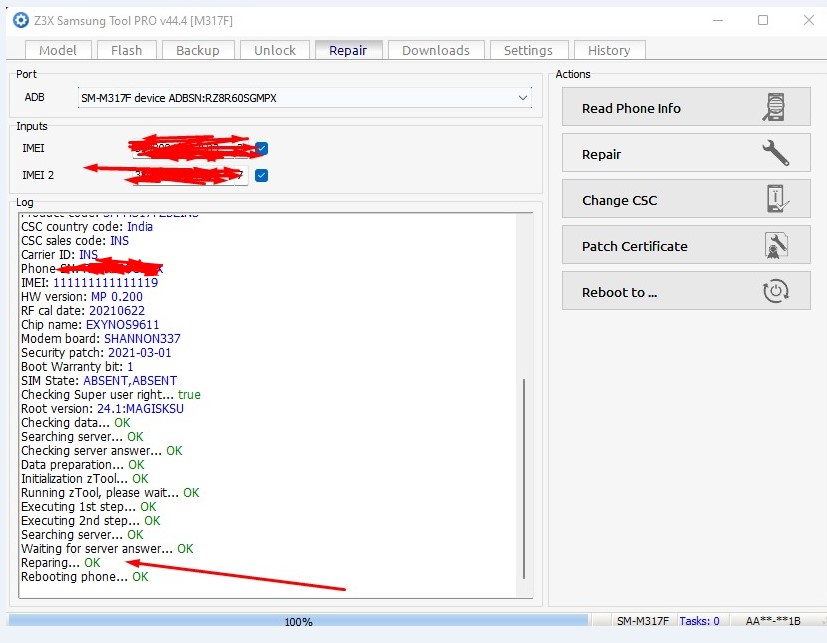Click 'SIM State: ABSENT,ABSENT' log line
827x643 pixels.
pos(99,380)
